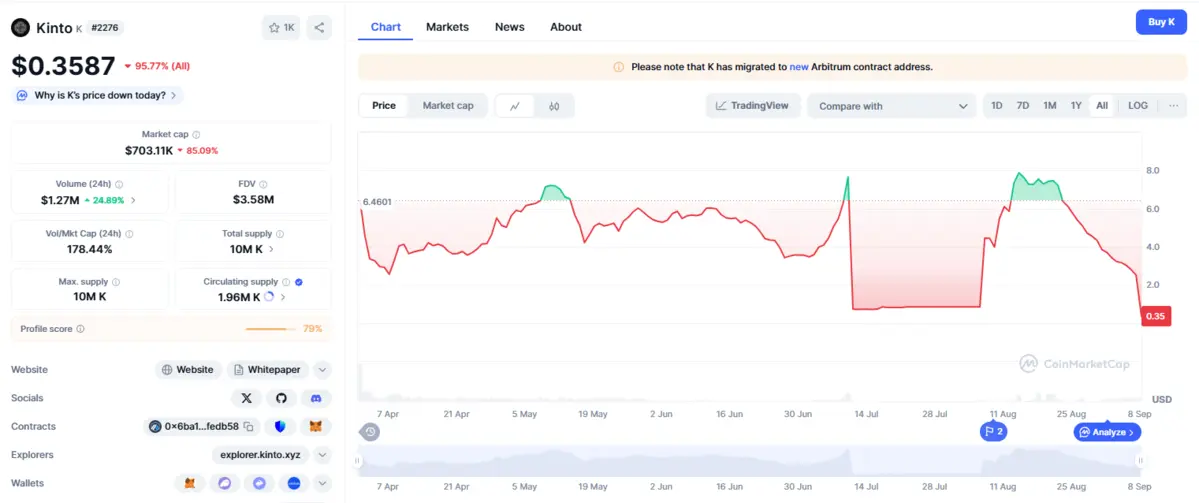
Task: Enable LOG scale on the chart
Action: tap(1138, 106)
